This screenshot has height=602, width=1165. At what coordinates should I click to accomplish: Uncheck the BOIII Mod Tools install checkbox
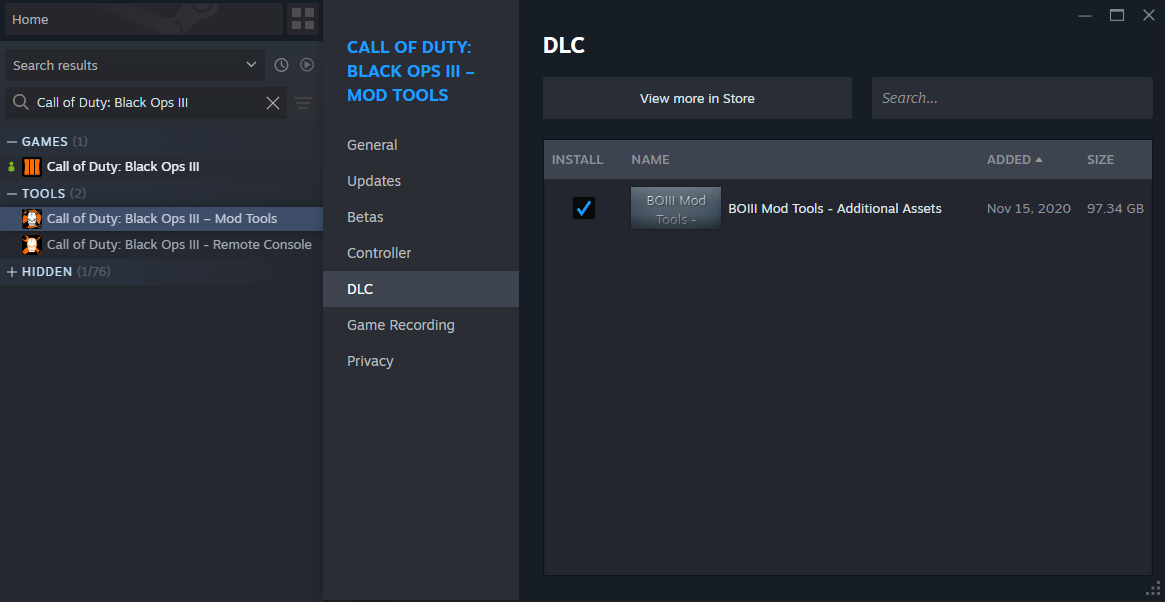(584, 208)
